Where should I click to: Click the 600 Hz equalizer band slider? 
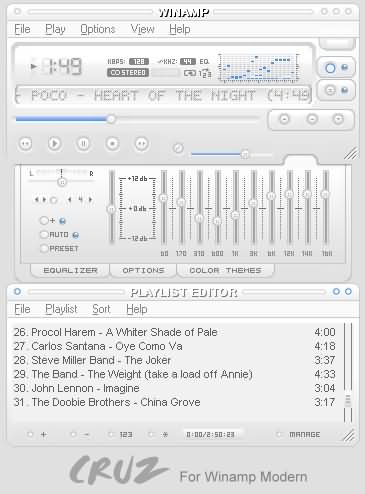coord(218,220)
